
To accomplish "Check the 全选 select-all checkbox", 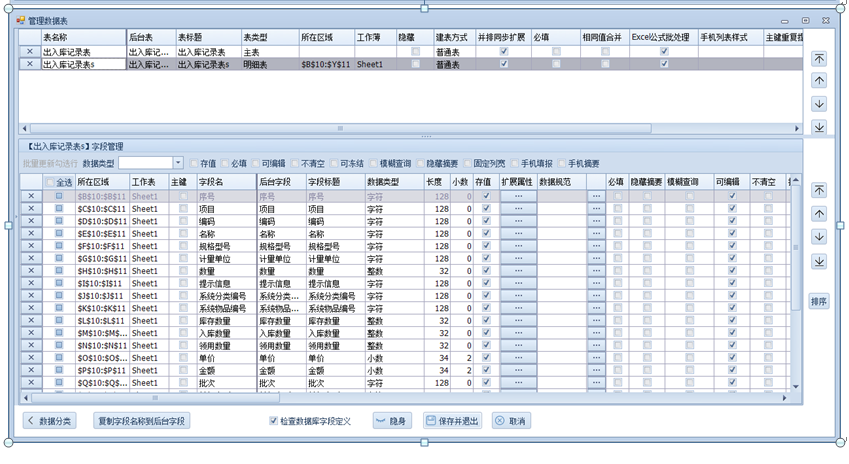I will [x=51, y=183].
